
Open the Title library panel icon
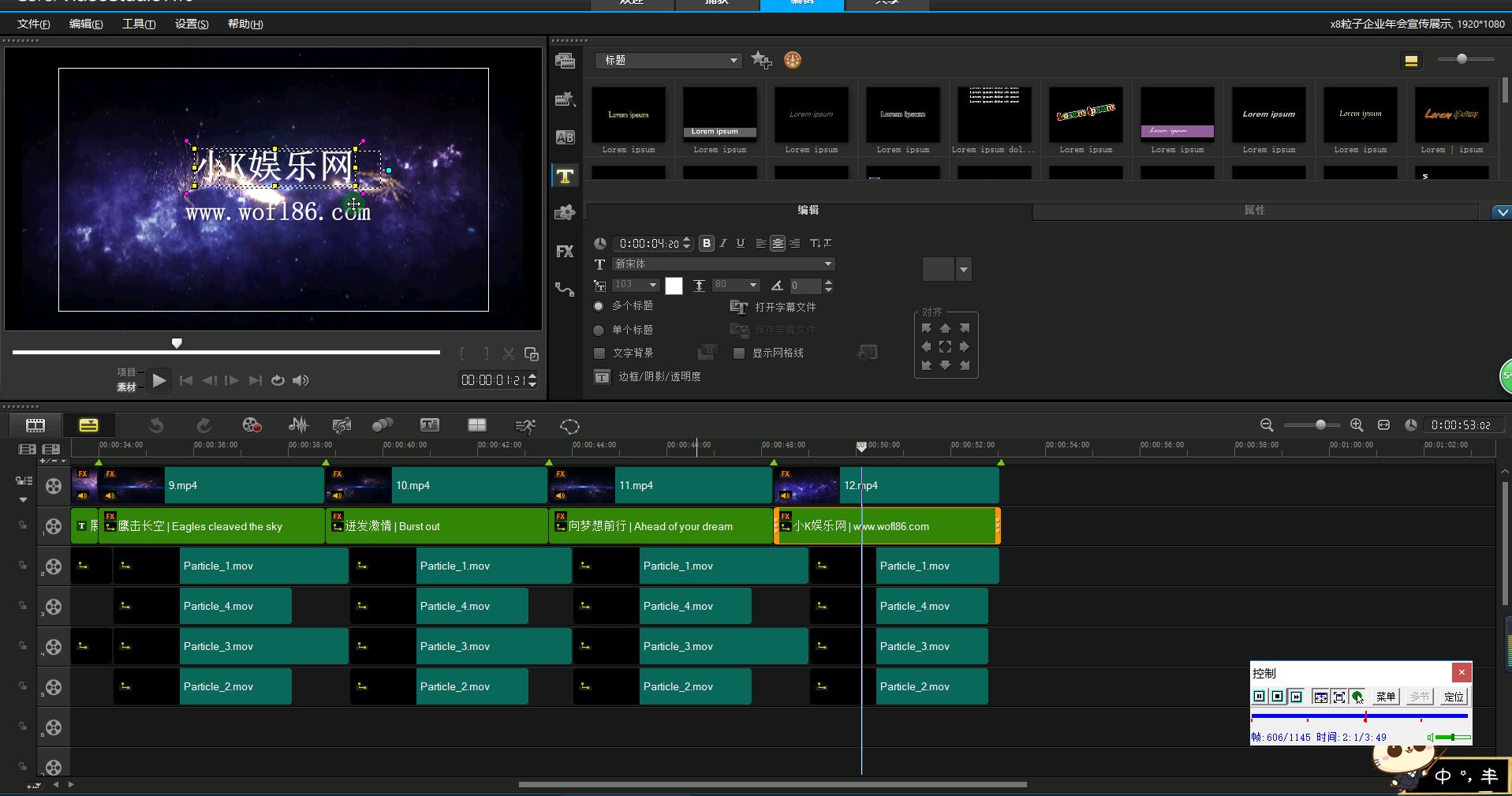coord(565,176)
